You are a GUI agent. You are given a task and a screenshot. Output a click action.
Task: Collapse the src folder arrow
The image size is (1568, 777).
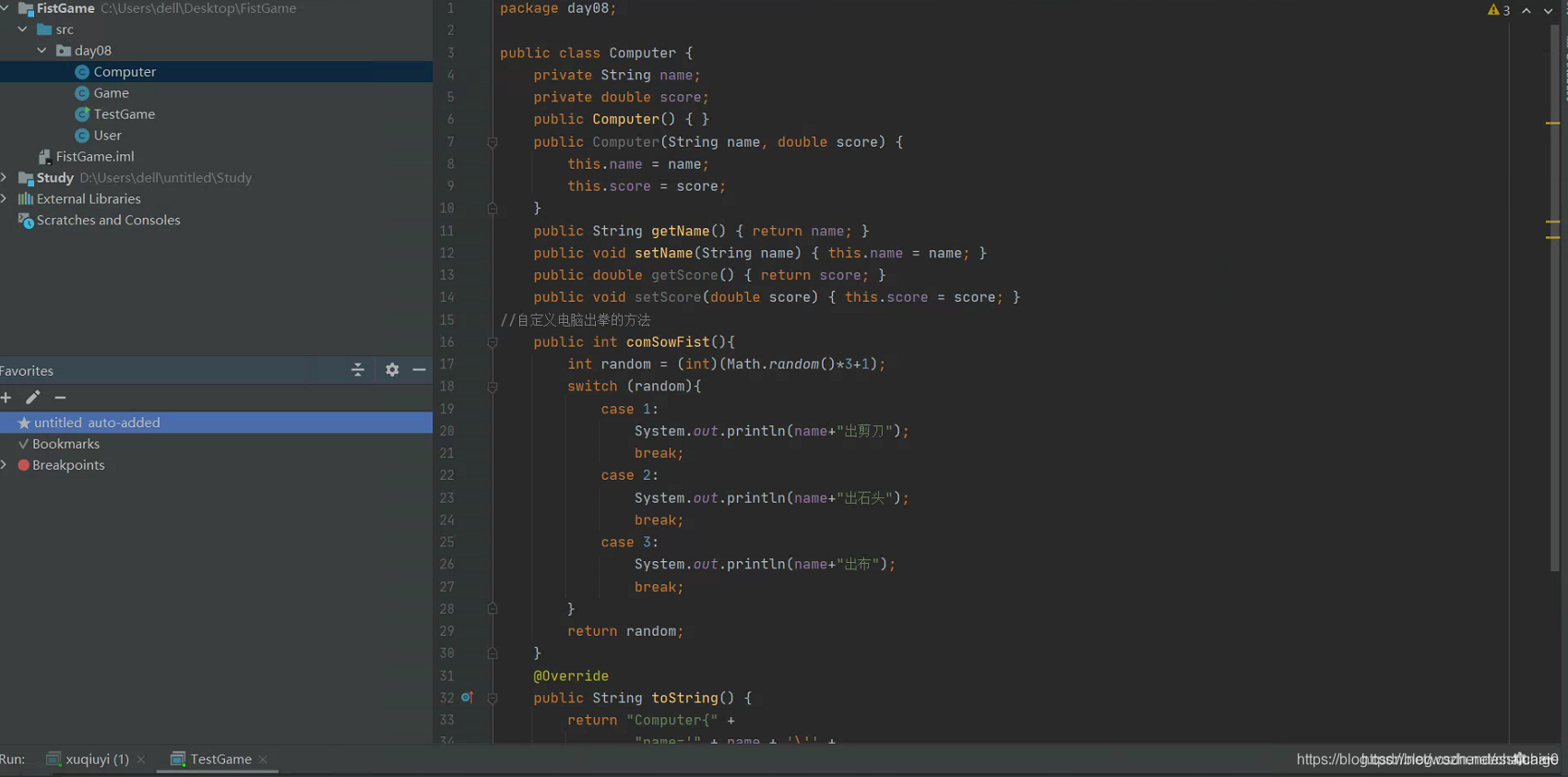(x=23, y=30)
